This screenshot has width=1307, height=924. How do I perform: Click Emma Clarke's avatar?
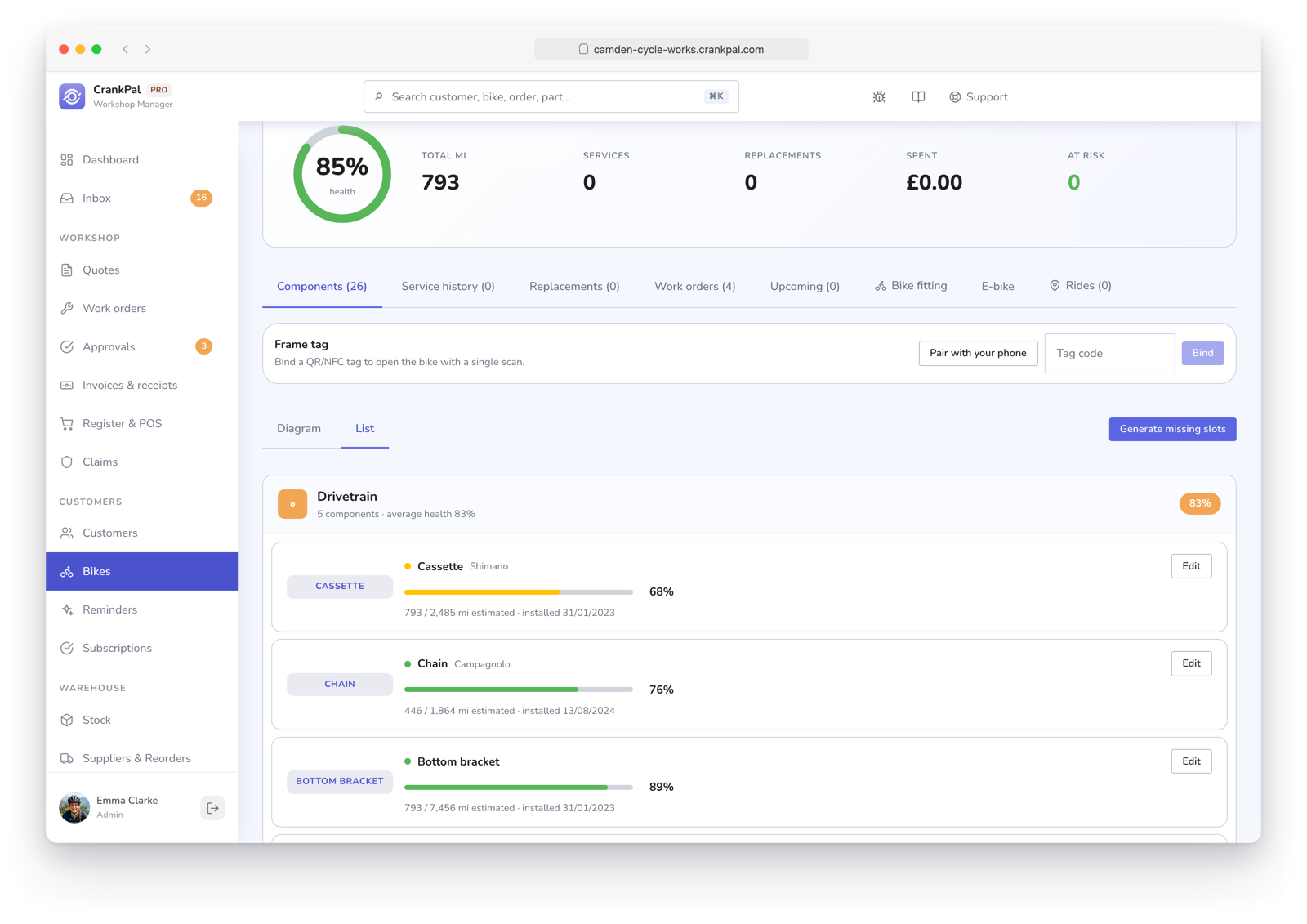pyautogui.click(x=74, y=807)
